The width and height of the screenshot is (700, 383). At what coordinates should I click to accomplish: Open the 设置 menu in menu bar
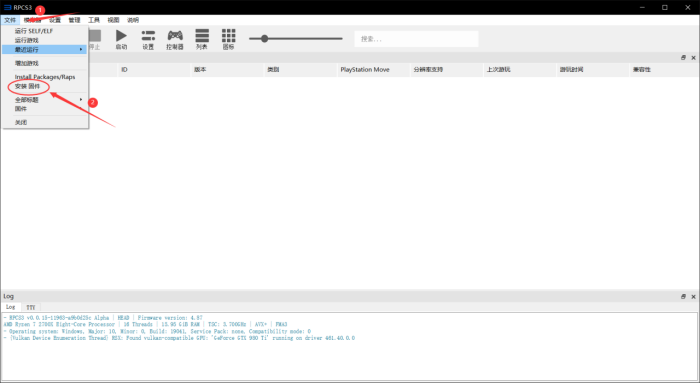coord(55,20)
